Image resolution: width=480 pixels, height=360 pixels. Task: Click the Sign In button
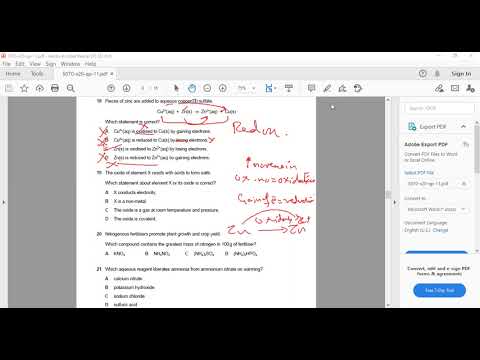[x=461, y=74]
